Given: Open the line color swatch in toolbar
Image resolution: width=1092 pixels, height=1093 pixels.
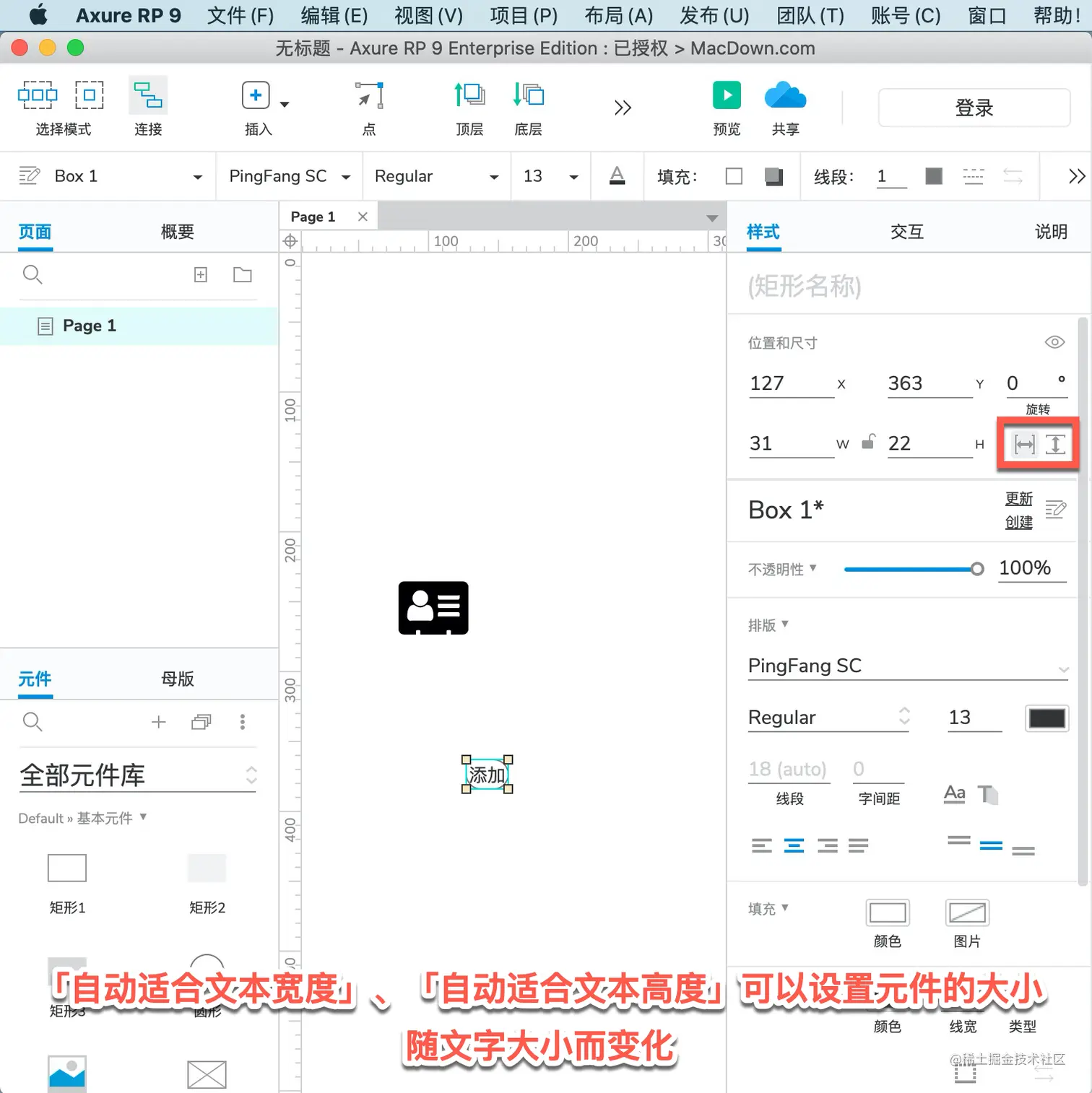Looking at the screenshot, I should (x=933, y=175).
